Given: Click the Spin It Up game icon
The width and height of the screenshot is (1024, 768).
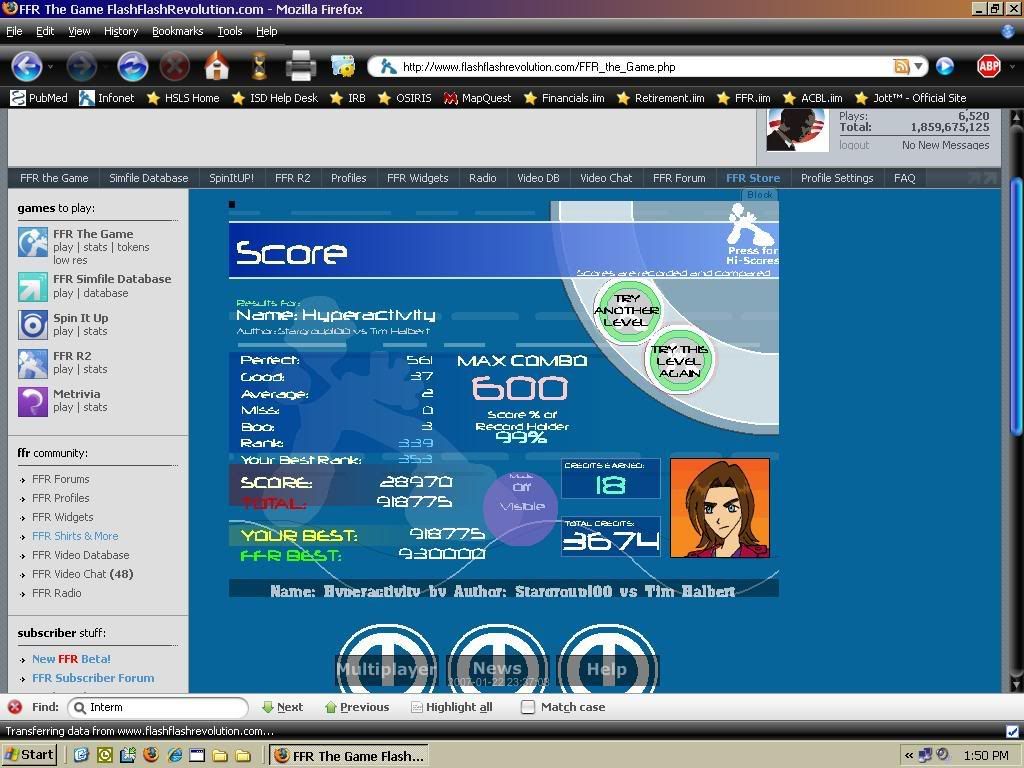Looking at the screenshot, I should coord(33,325).
